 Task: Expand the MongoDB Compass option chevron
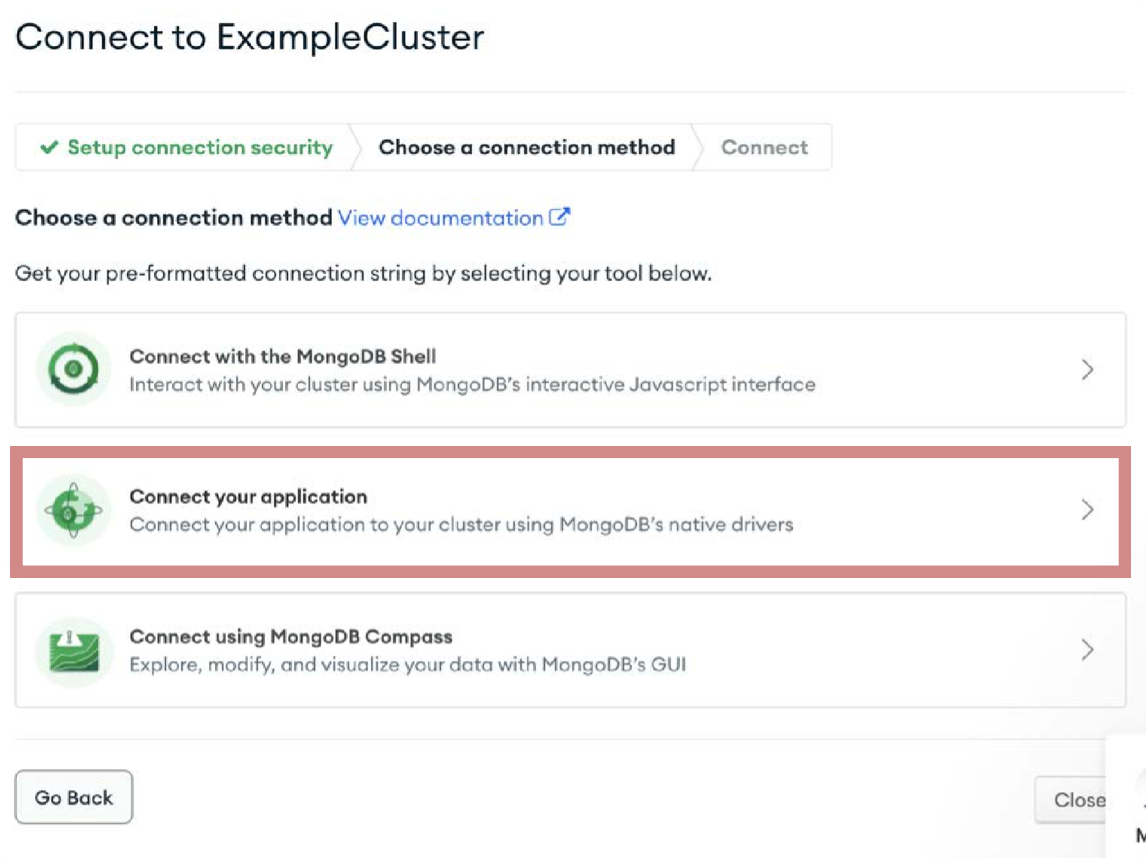tap(1087, 650)
